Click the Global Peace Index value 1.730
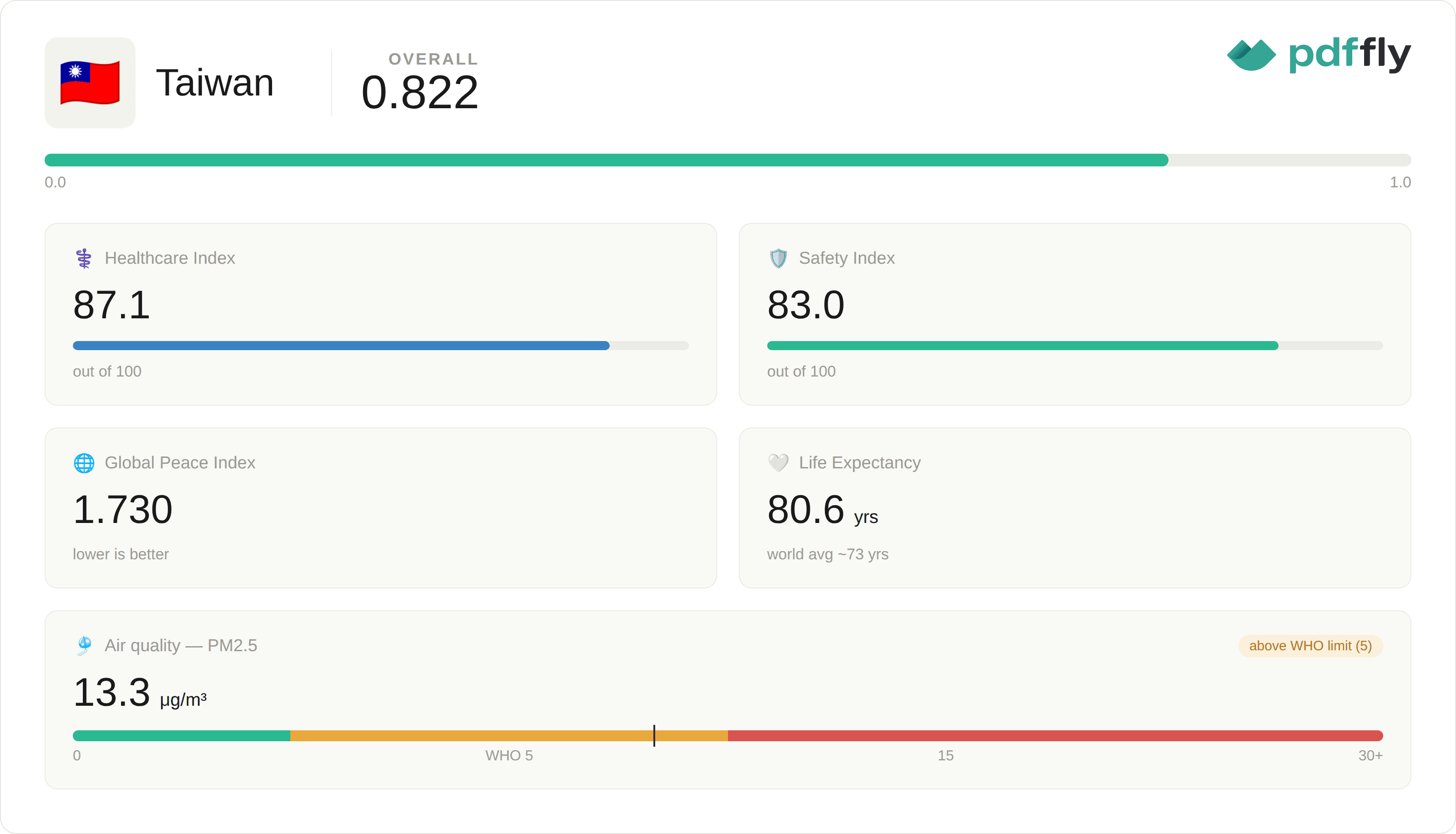Image resolution: width=1456 pixels, height=834 pixels. tap(123, 509)
